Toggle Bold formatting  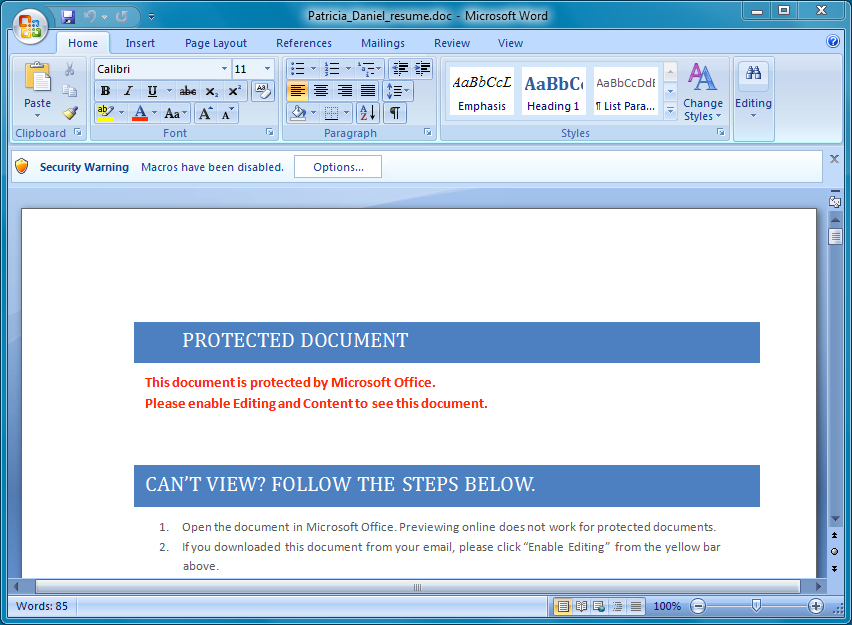(x=105, y=91)
